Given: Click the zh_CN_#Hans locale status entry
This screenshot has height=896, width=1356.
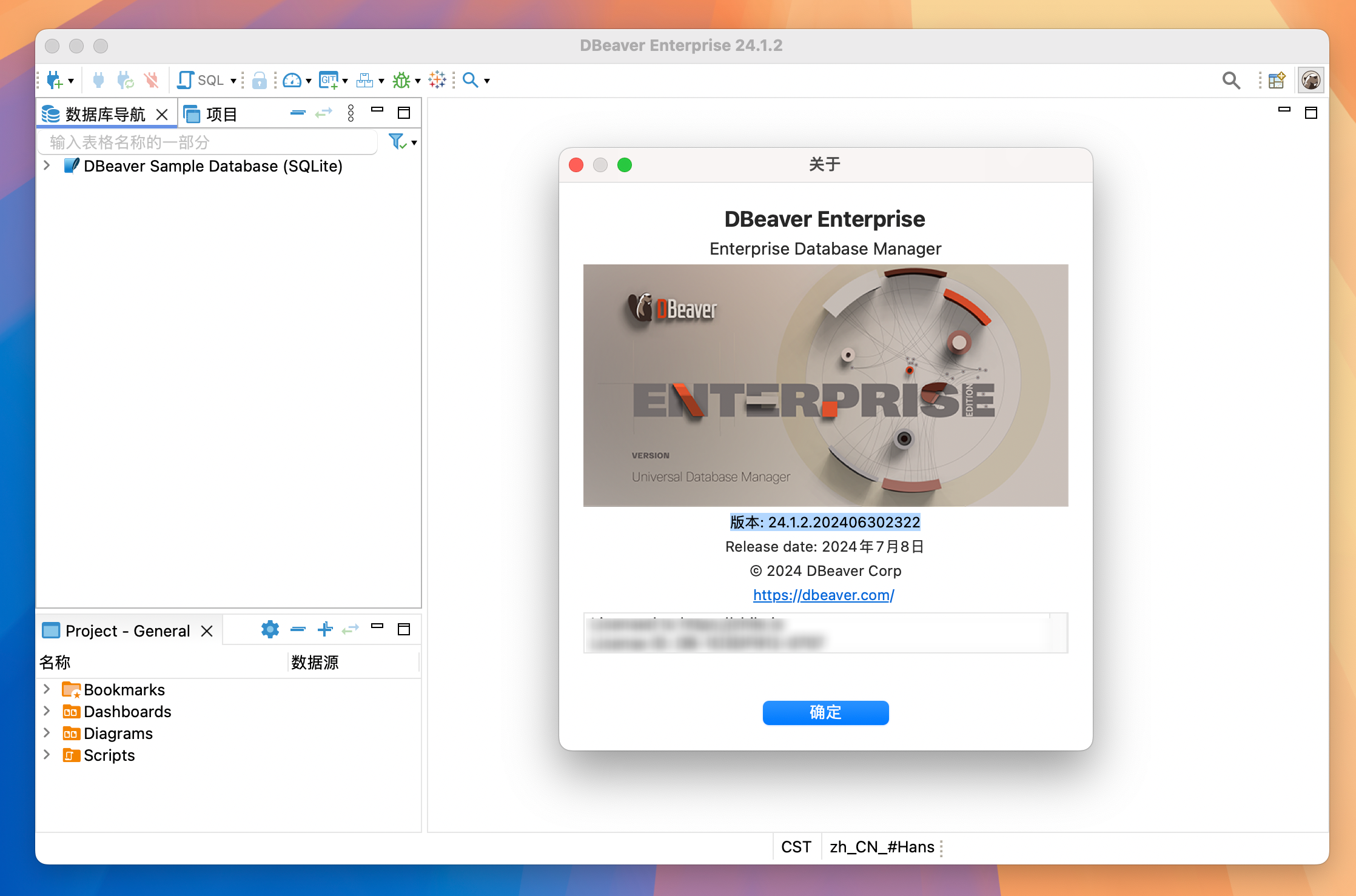Looking at the screenshot, I should click(x=882, y=847).
